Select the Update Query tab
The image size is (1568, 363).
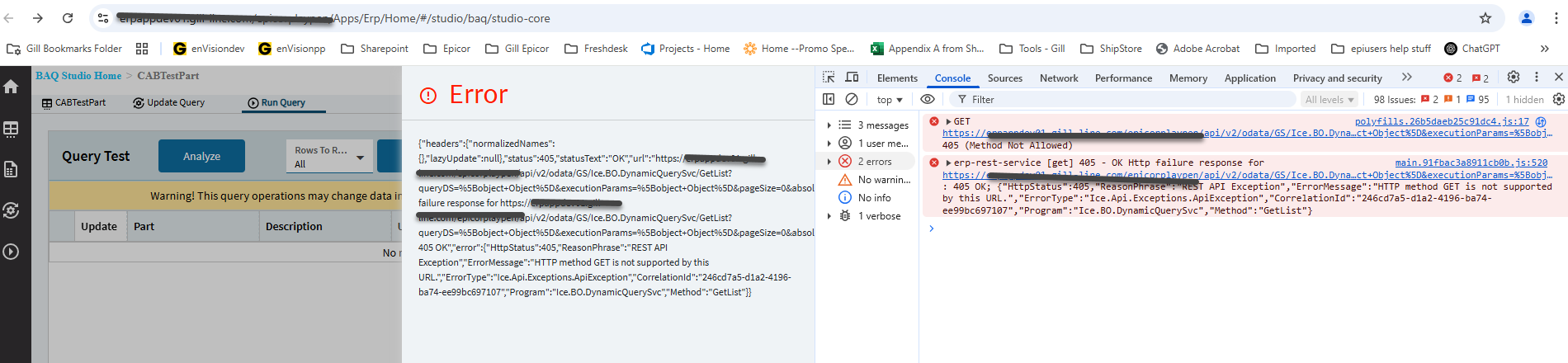tap(169, 103)
